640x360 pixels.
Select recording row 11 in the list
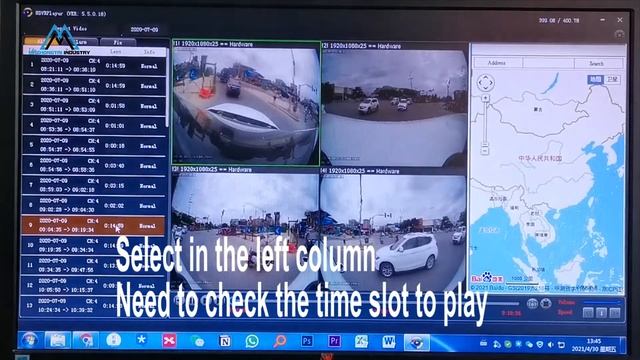(x=93, y=265)
